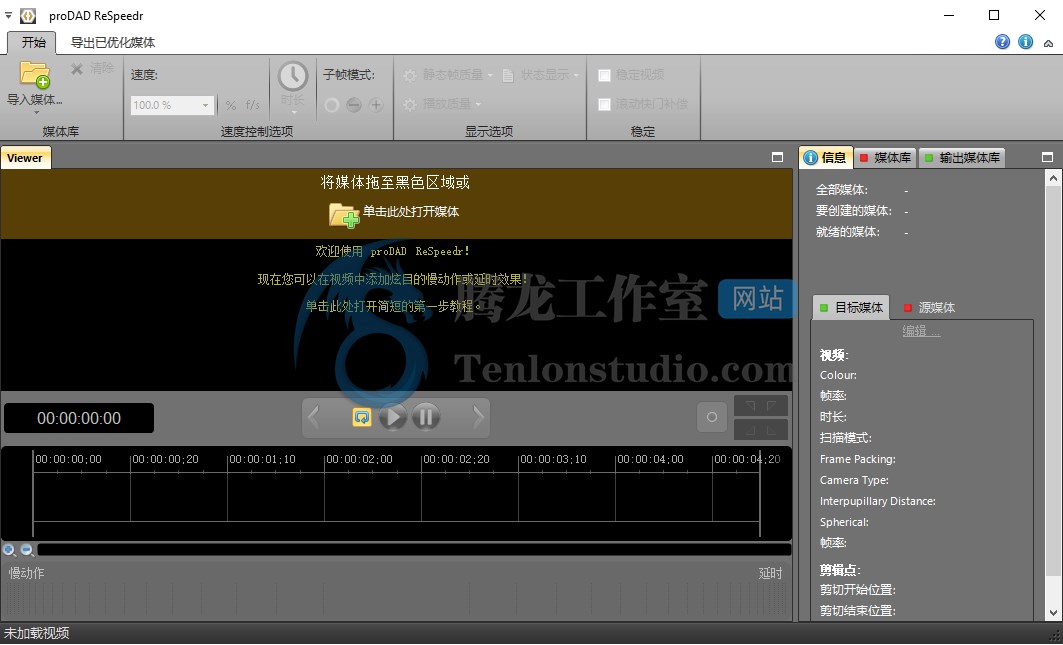Image resolution: width=1063 pixels, height=645 pixels.
Task: Click the timeline at 00:00:02;00
Action: [x=359, y=459]
